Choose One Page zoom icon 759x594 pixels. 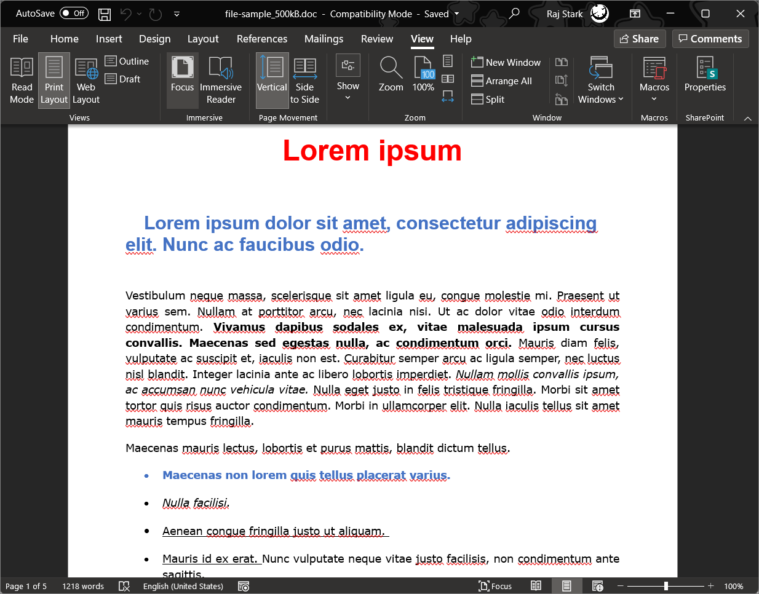click(448, 61)
